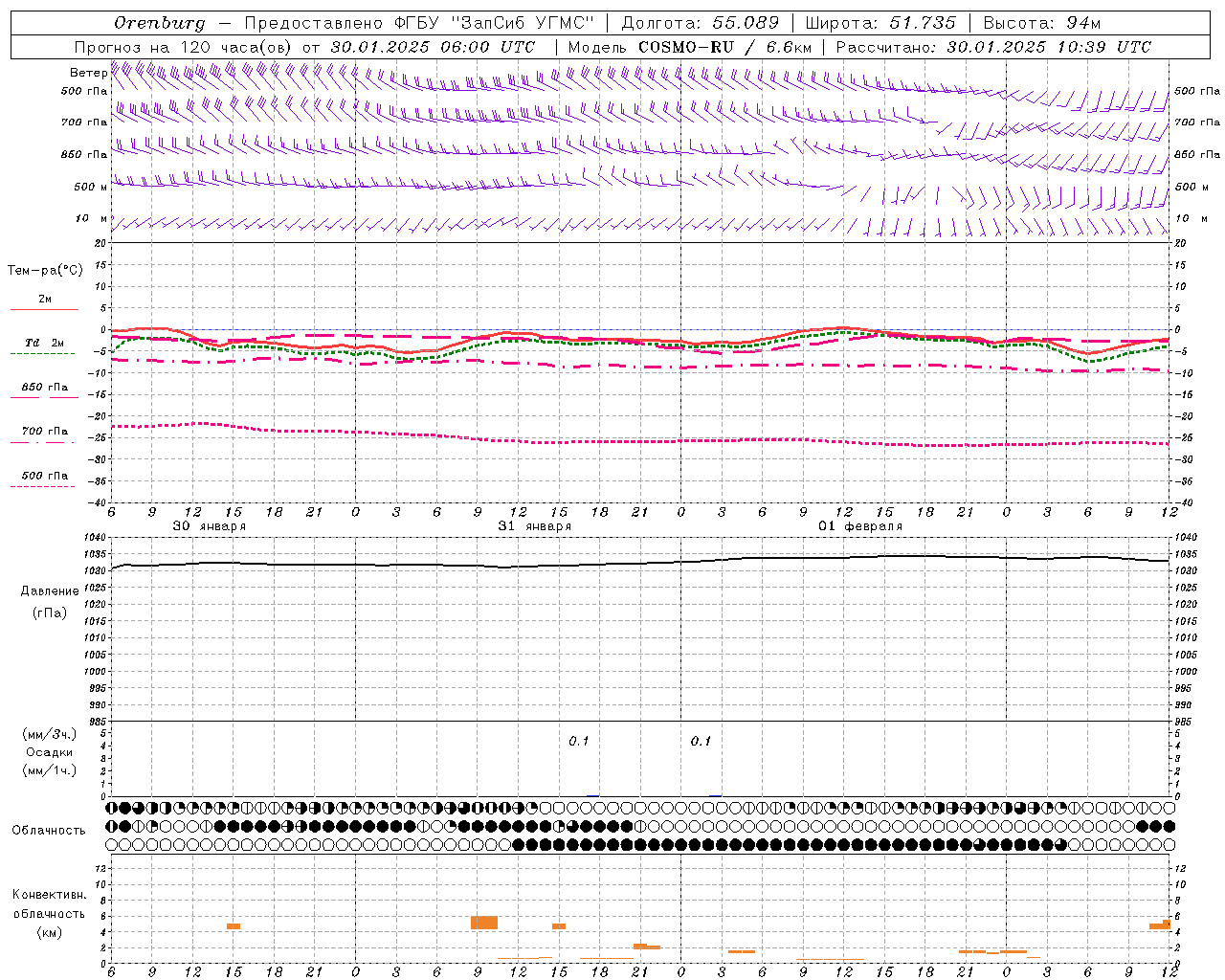Click the 'Облачность' cloudiness label
Screen dimensions: 1225x980
pyautogui.click(x=49, y=831)
